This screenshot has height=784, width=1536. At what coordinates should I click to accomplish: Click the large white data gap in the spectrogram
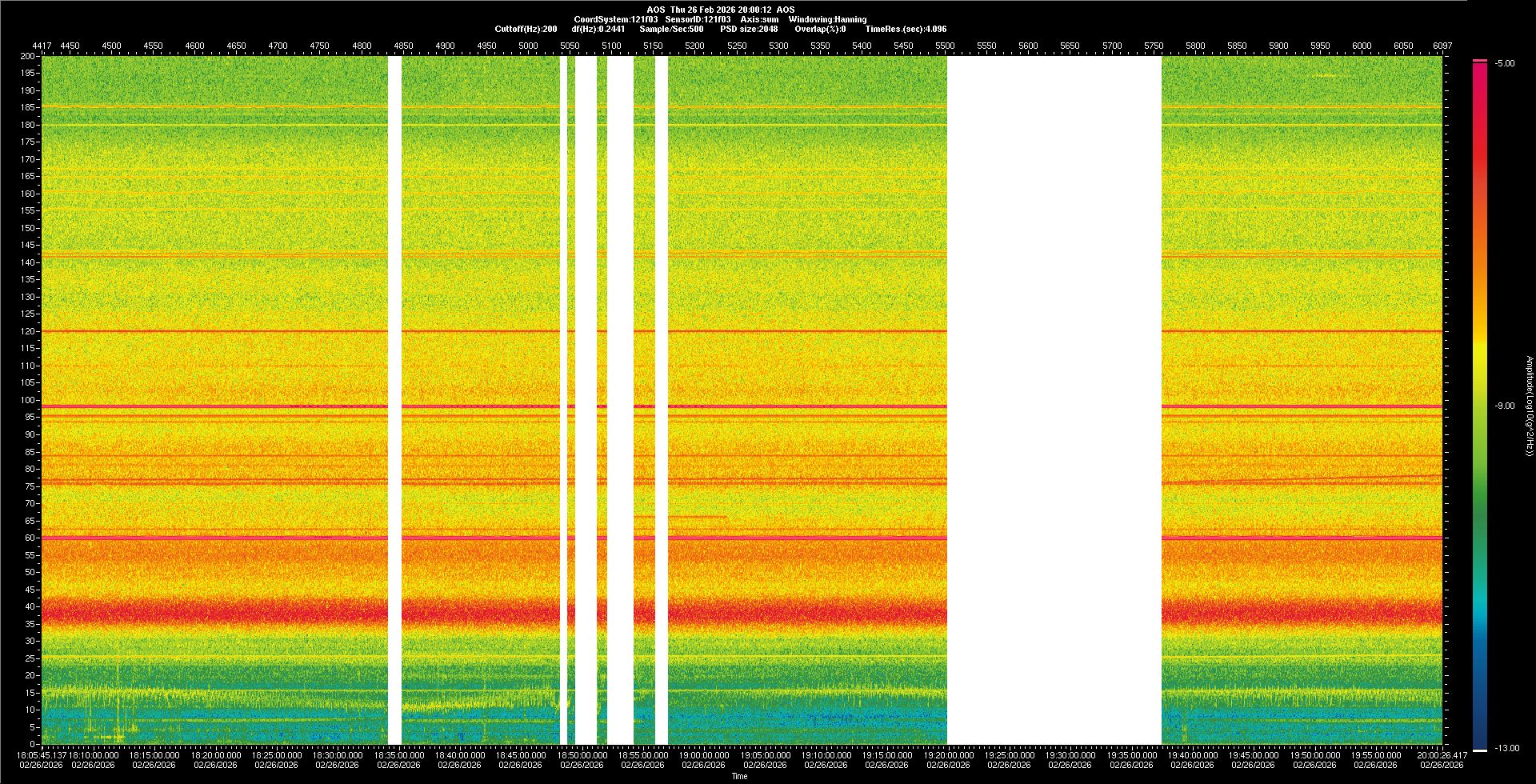point(1054,400)
